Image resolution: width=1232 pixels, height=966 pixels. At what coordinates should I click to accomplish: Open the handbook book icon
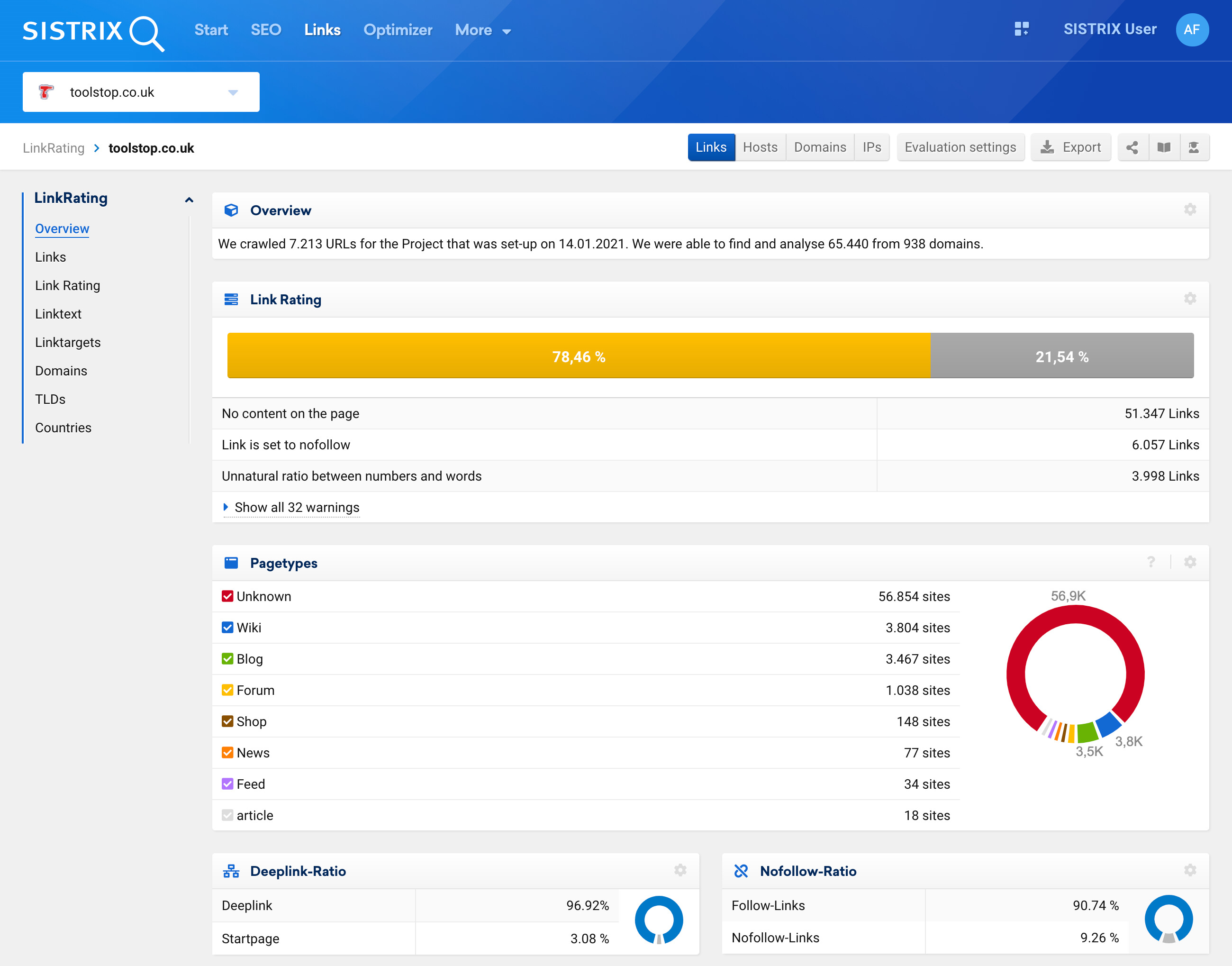[1164, 147]
